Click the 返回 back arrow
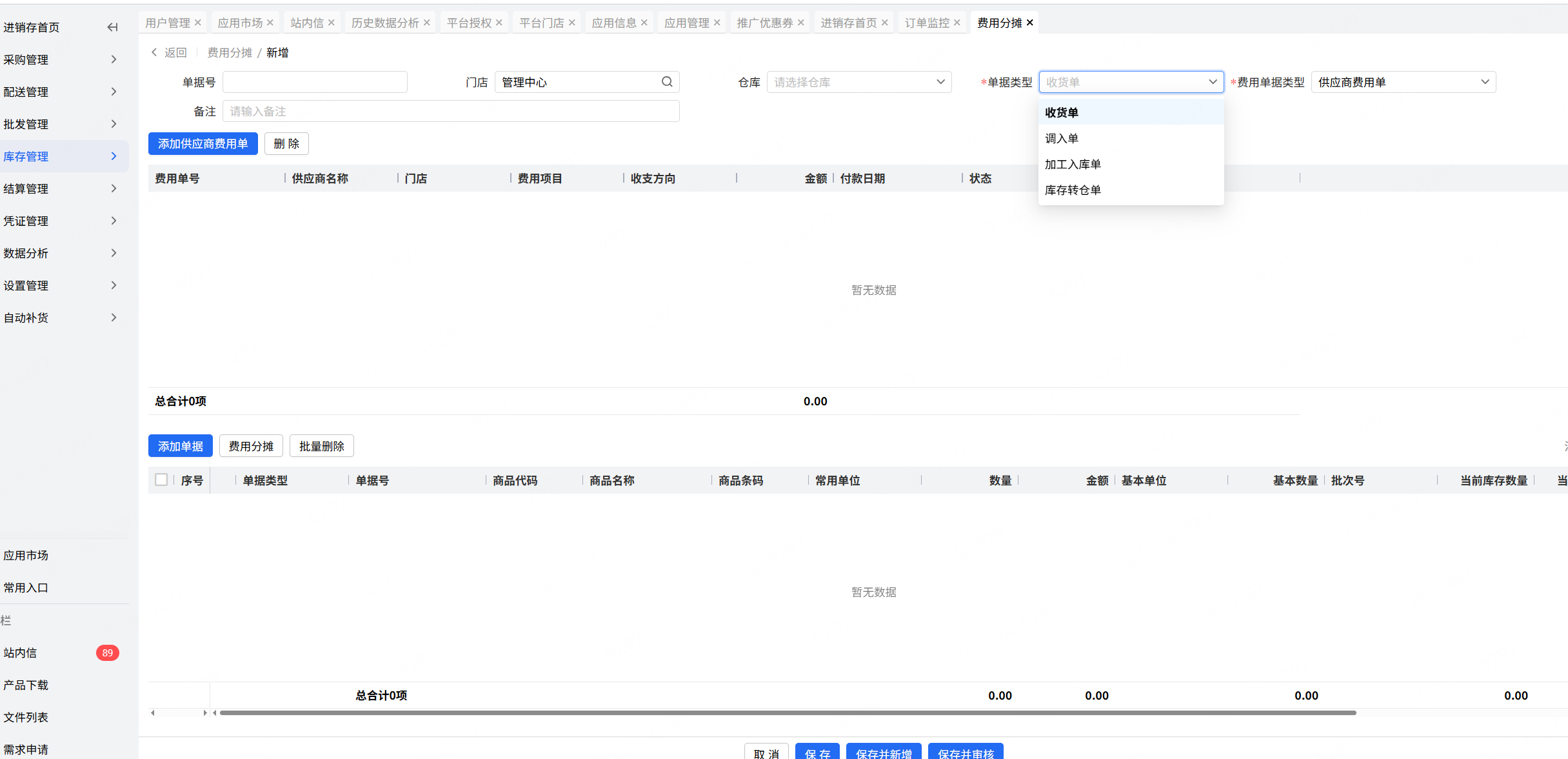Screen dimensions: 1568x759 [155, 52]
